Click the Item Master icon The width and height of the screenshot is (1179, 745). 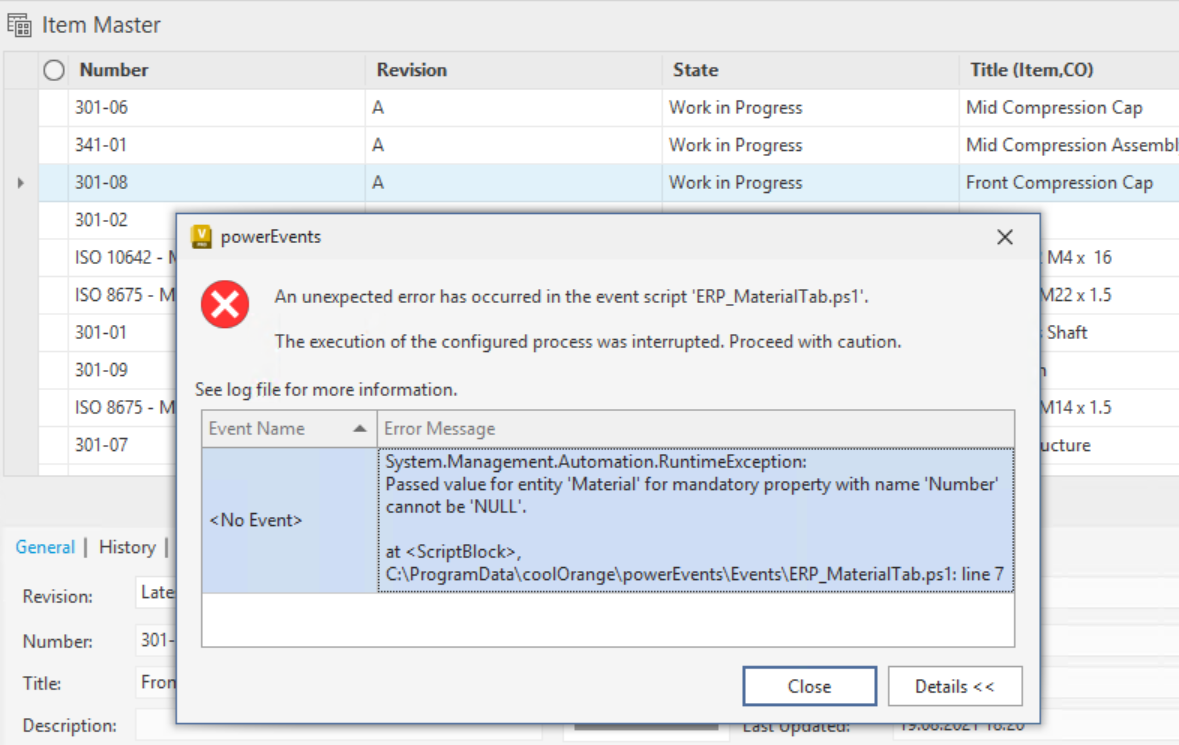pos(18,24)
